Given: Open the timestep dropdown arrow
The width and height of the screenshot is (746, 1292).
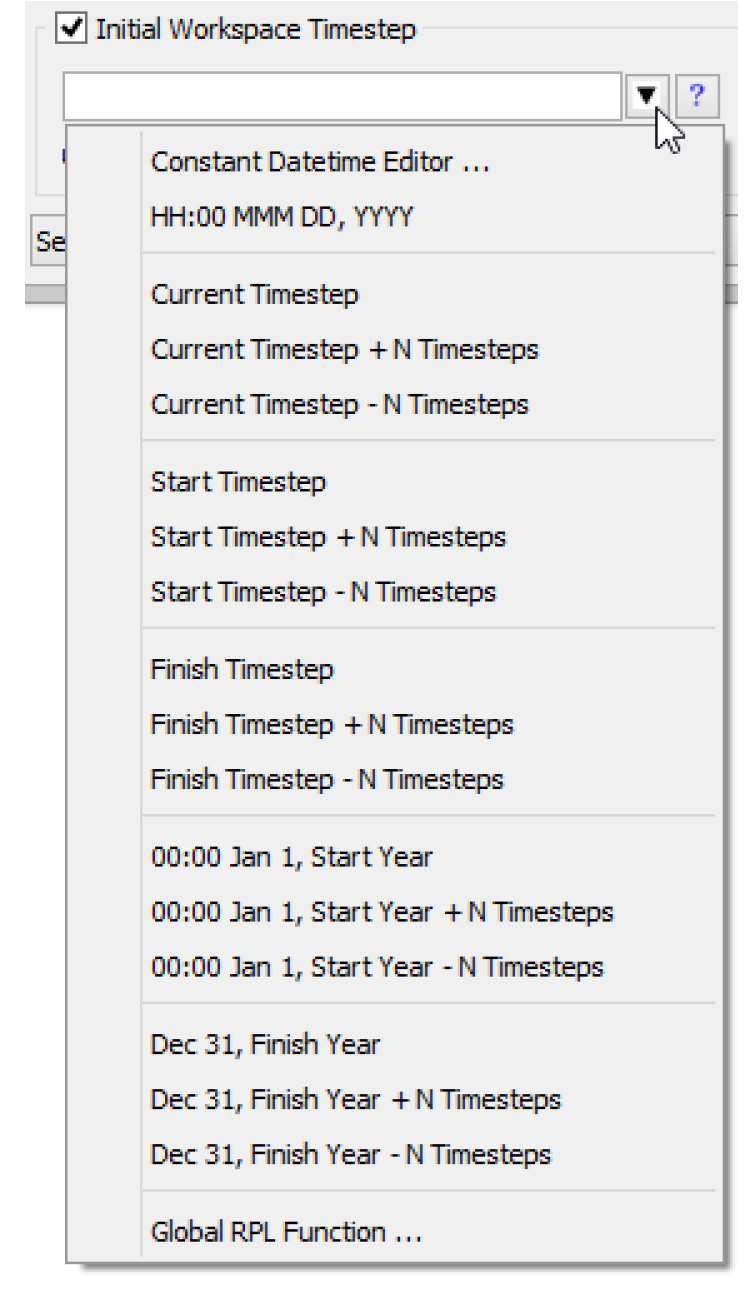Looking at the screenshot, I should [x=647, y=97].
